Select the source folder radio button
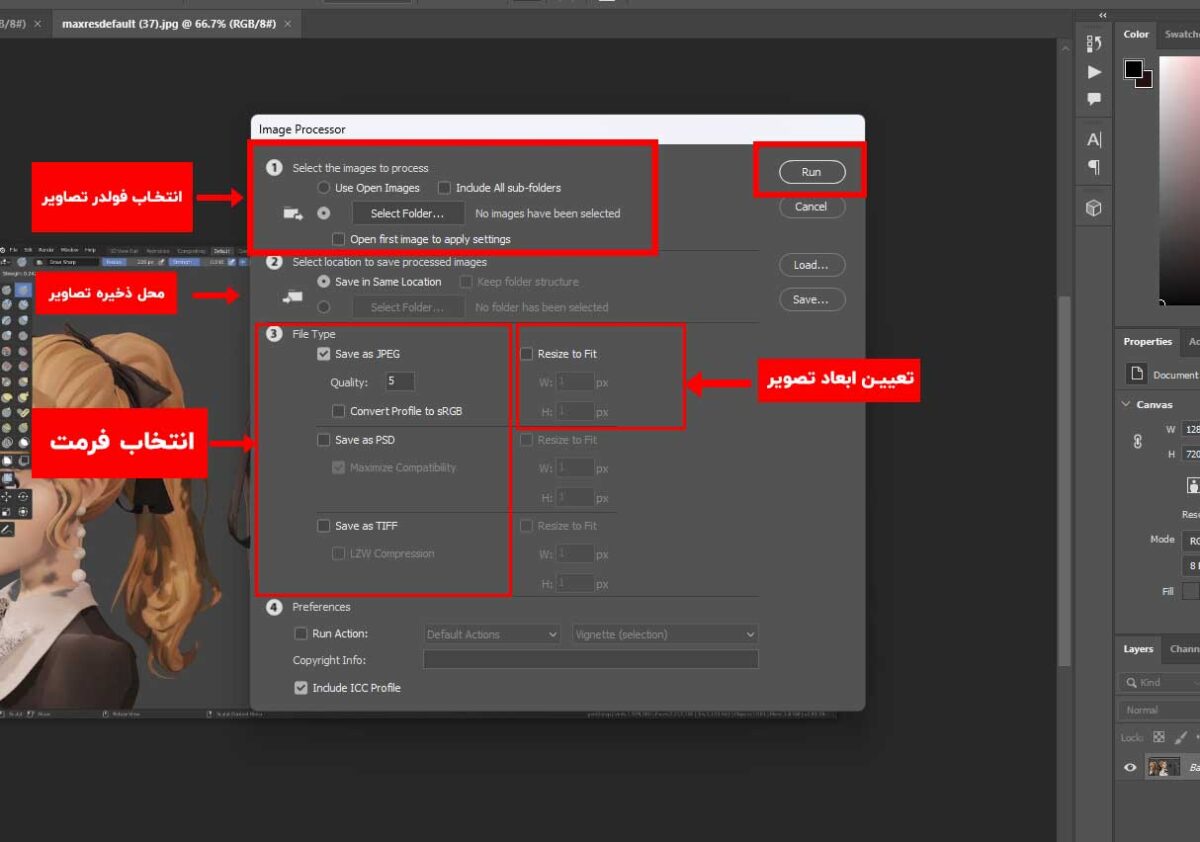 click(323, 213)
